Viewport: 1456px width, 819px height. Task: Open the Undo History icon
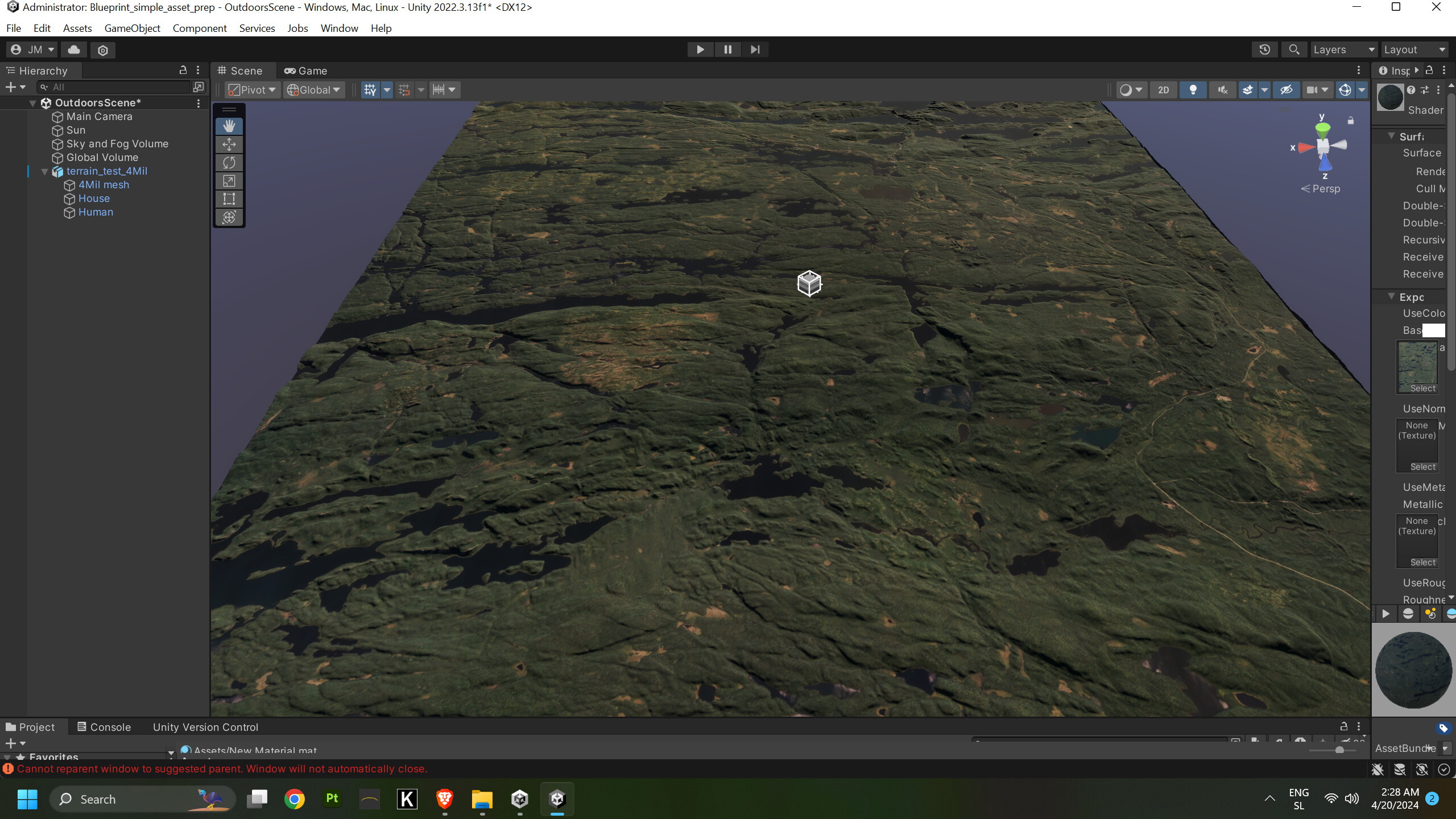click(1264, 49)
